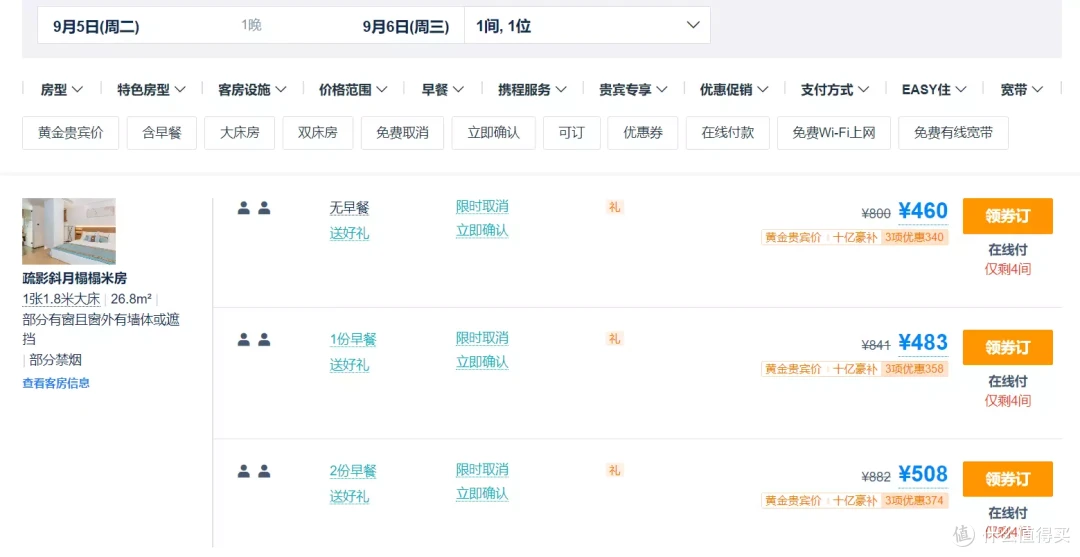Click the 礼 gift badge in the ¥460 row
Viewport: 1080px width, 557px height.
coord(614,207)
